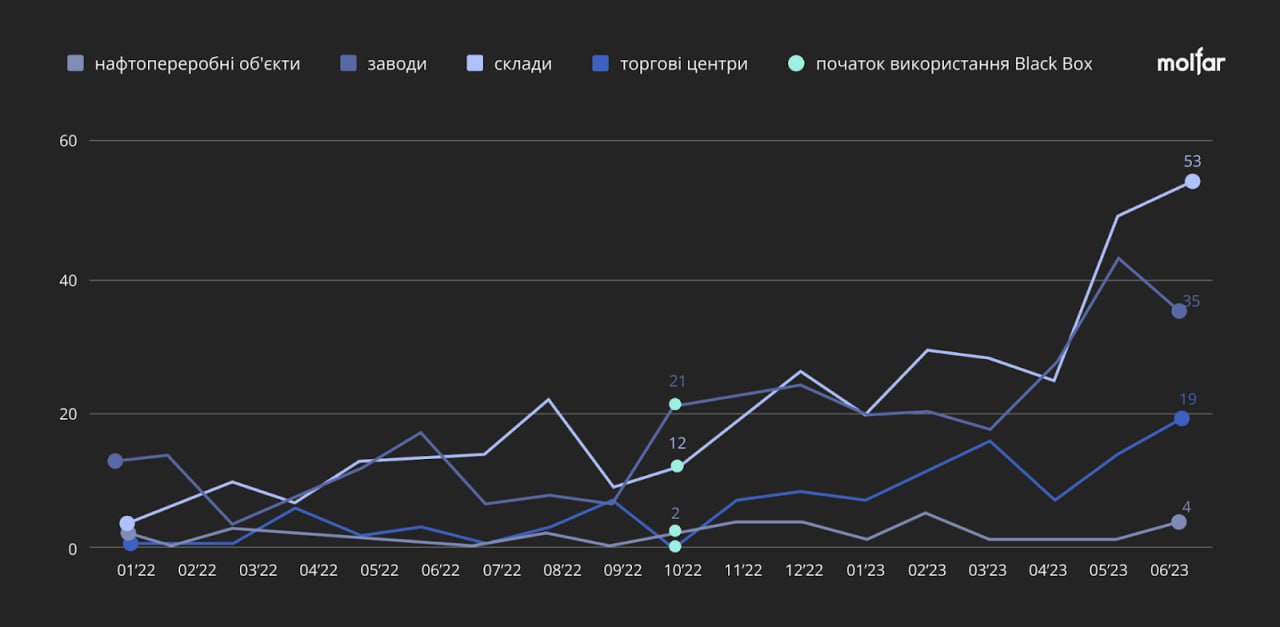This screenshot has height=627, width=1280.
Task: Select the заводи legend label text
Action: pos(397,64)
